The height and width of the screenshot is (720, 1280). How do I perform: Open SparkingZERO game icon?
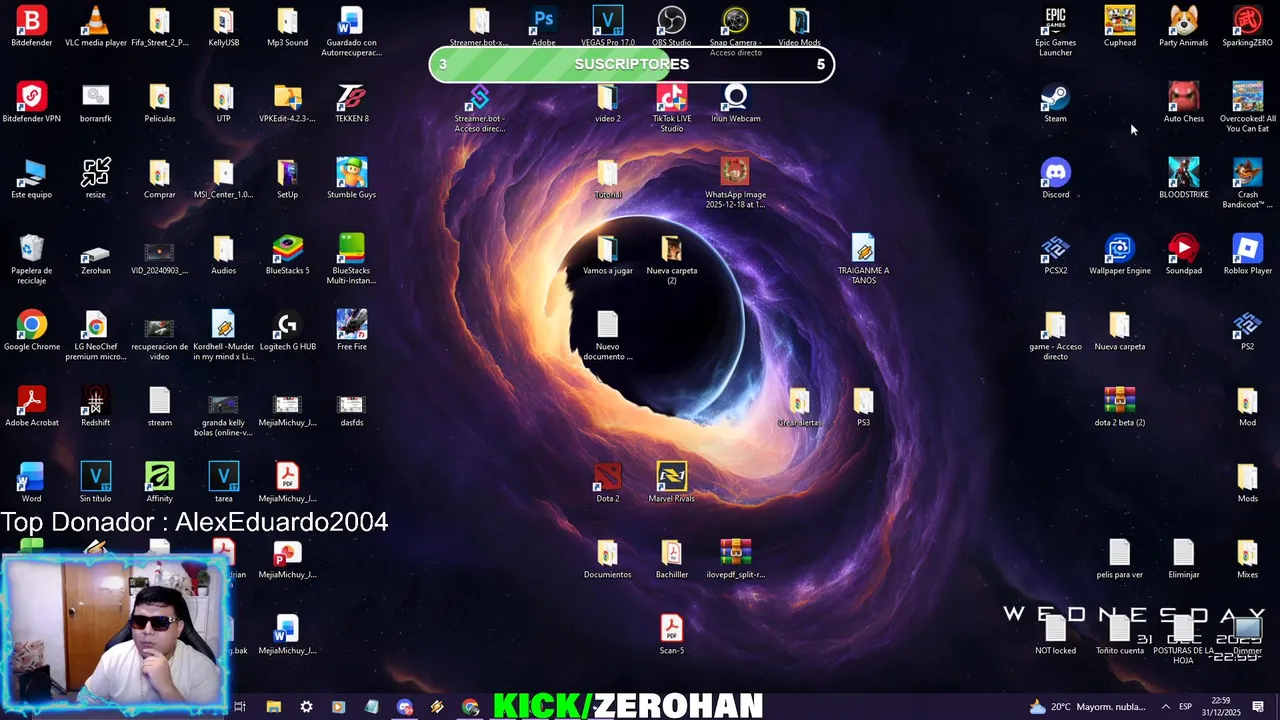(x=1248, y=27)
